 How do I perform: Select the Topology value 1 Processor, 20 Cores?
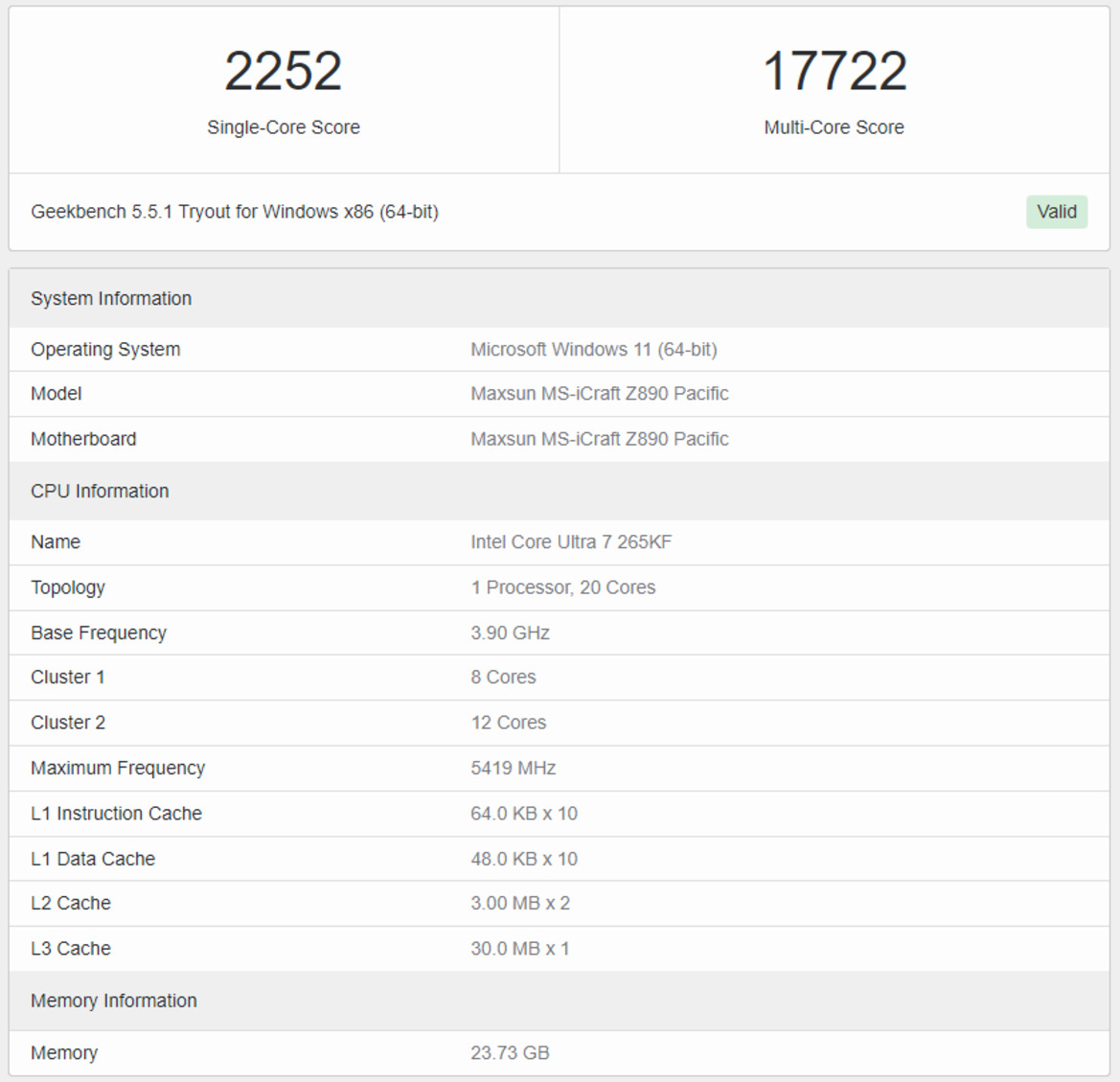(x=562, y=587)
